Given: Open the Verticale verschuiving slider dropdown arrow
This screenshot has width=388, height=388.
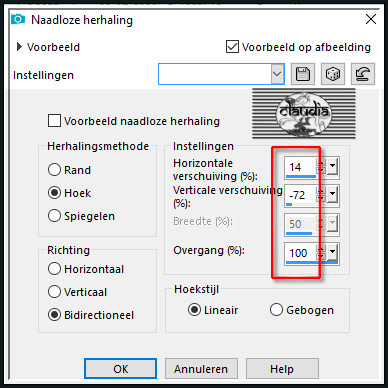Looking at the screenshot, I should tap(332, 194).
